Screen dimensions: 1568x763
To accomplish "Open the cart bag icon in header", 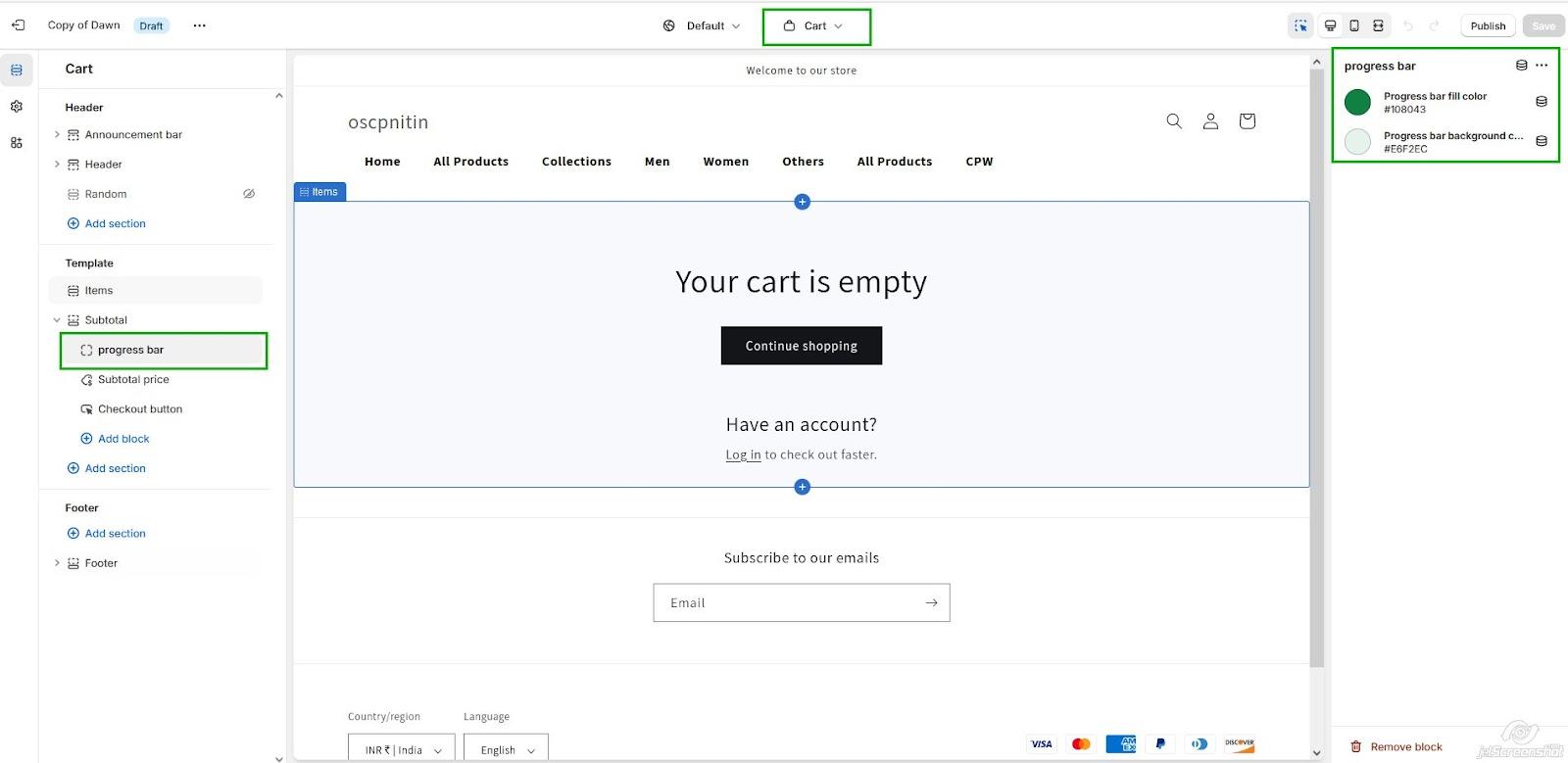I will coord(1247,121).
